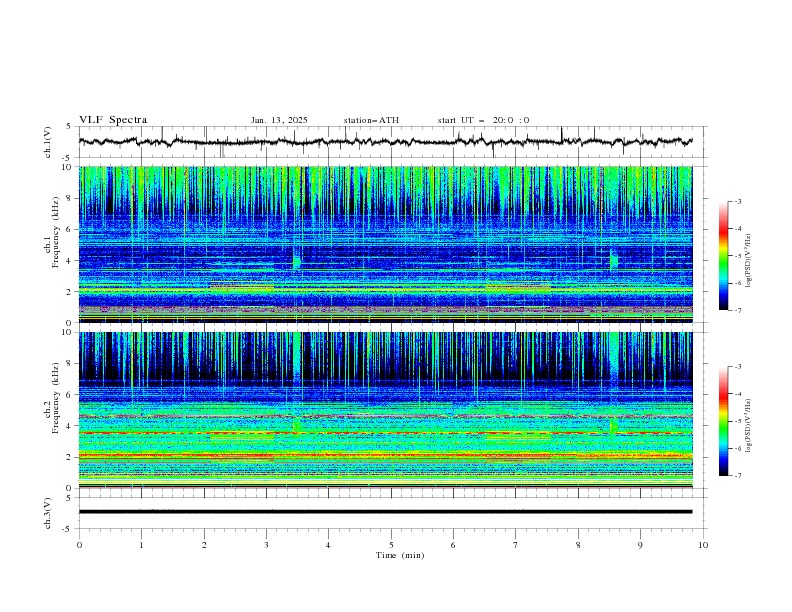Click time axis tick label "3"
Image resolution: width=792 pixels, height=612 pixels.
click(x=266, y=545)
